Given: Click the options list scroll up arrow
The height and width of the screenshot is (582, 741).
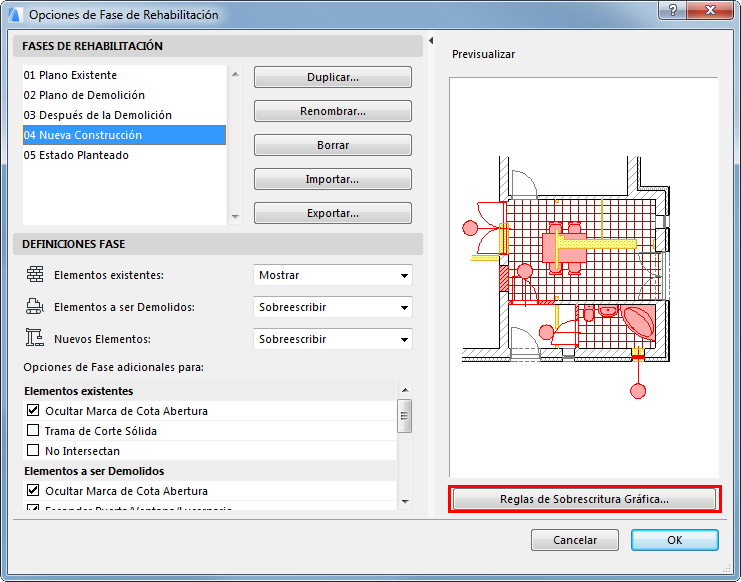Looking at the screenshot, I should [405, 390].
